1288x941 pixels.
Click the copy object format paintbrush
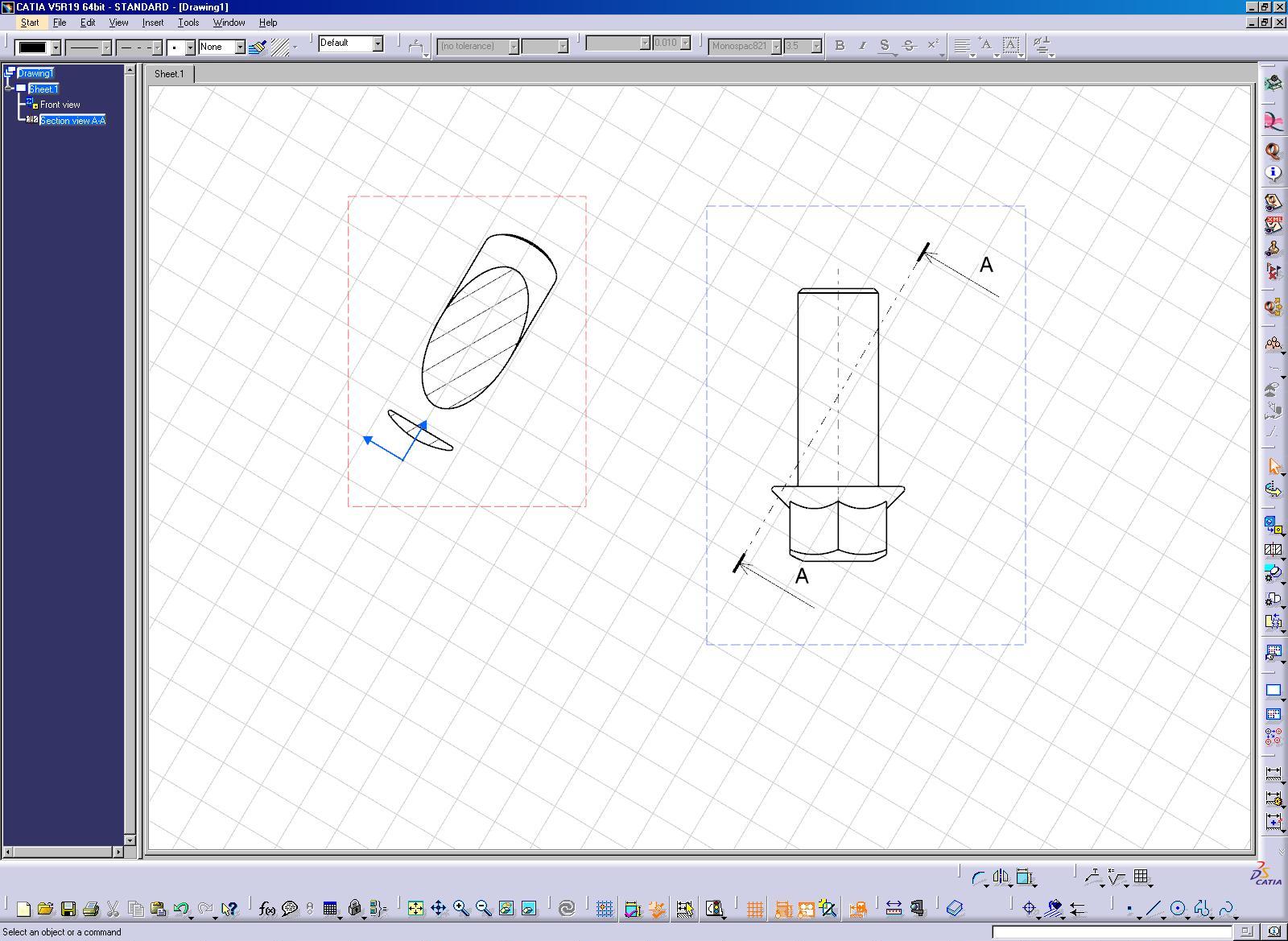coord(258,47)
